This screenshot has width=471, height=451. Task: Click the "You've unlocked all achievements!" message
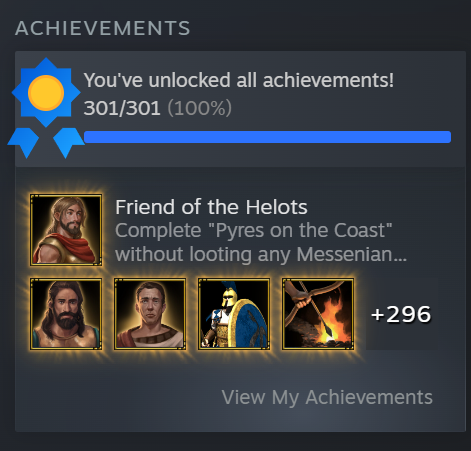pyautogui.click(x=239, y=80)
